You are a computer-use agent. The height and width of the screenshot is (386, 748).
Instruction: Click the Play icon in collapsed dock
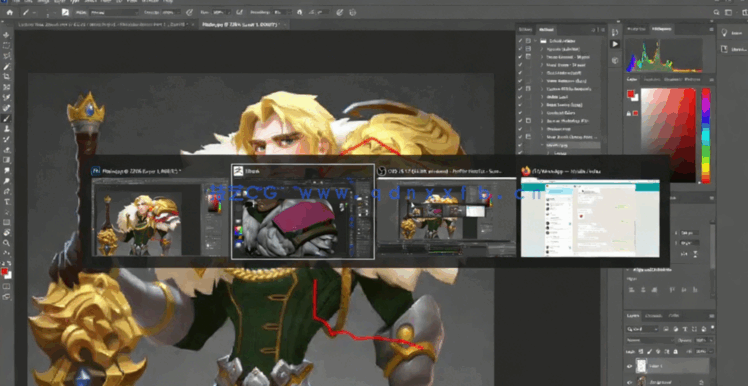[x=615, y=44]
